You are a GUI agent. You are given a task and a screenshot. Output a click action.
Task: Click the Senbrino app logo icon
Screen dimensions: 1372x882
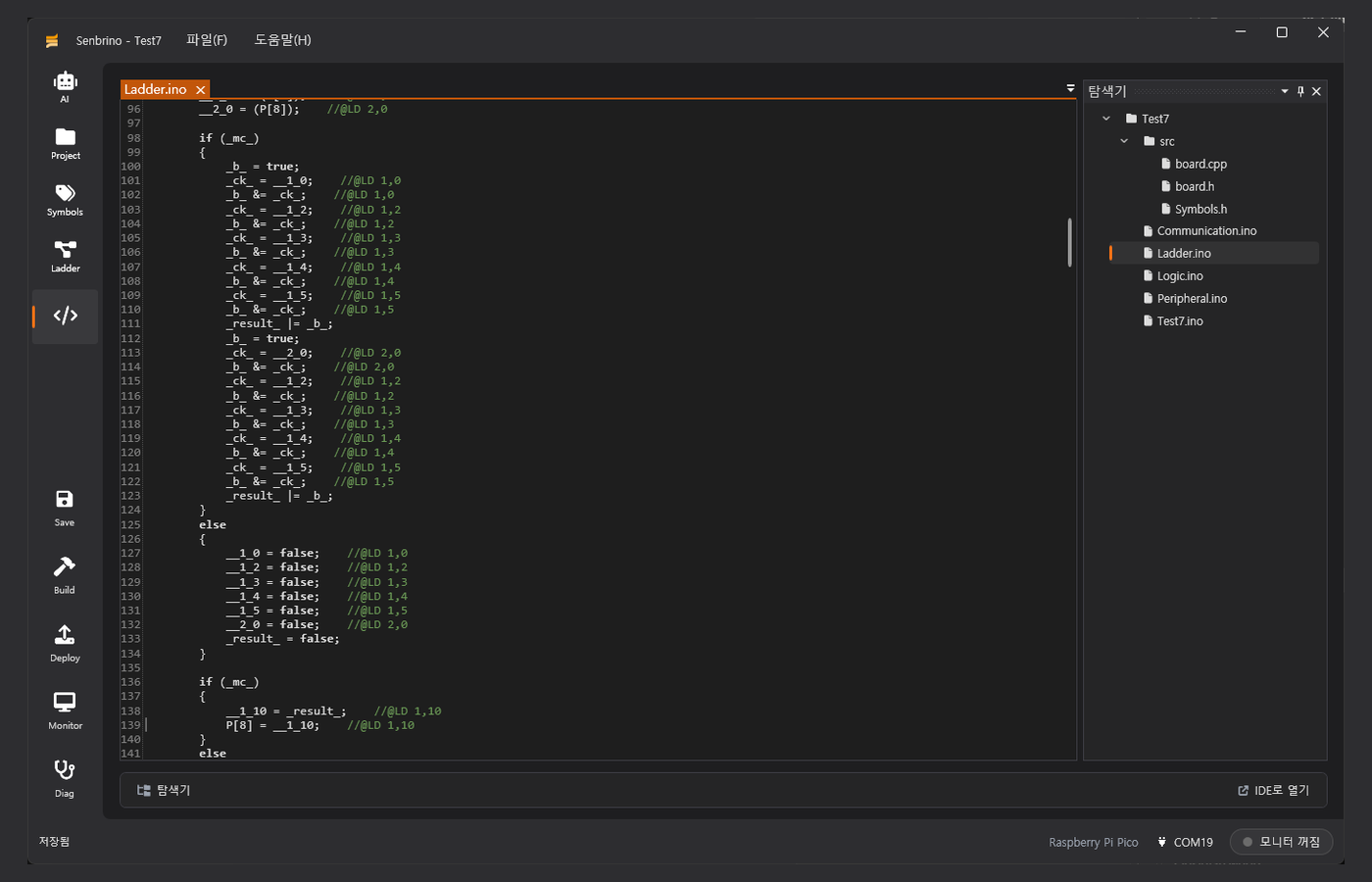click(52, 40)
